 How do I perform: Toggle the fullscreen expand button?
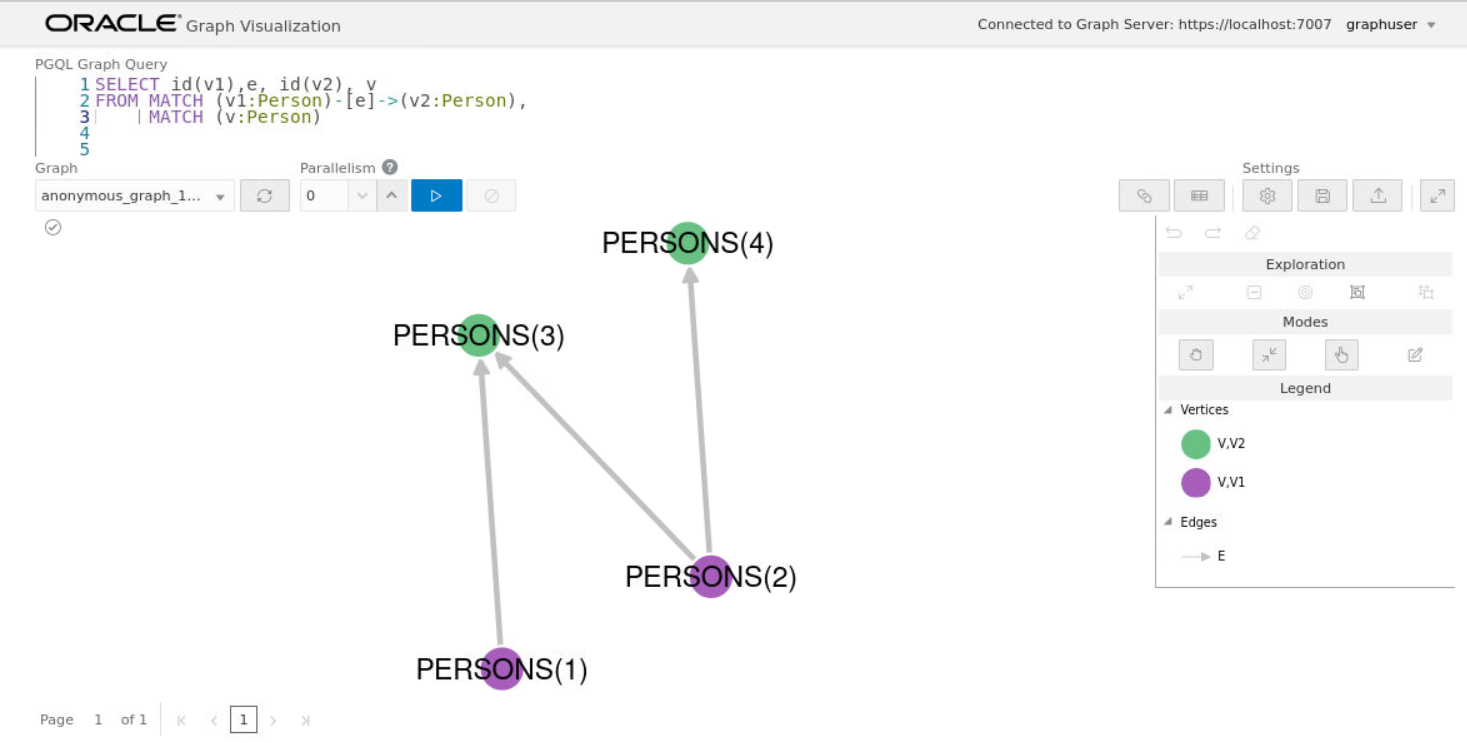point(1437,196)
